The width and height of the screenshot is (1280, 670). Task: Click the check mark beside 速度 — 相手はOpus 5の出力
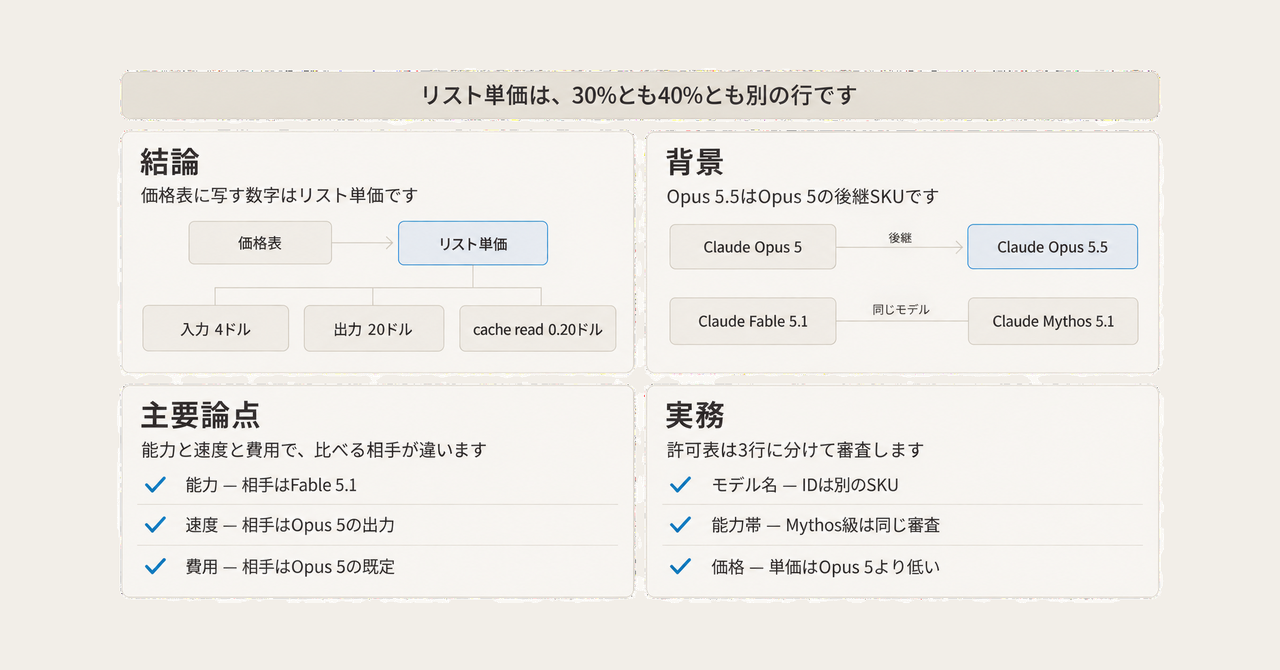(x=155, y=525)
